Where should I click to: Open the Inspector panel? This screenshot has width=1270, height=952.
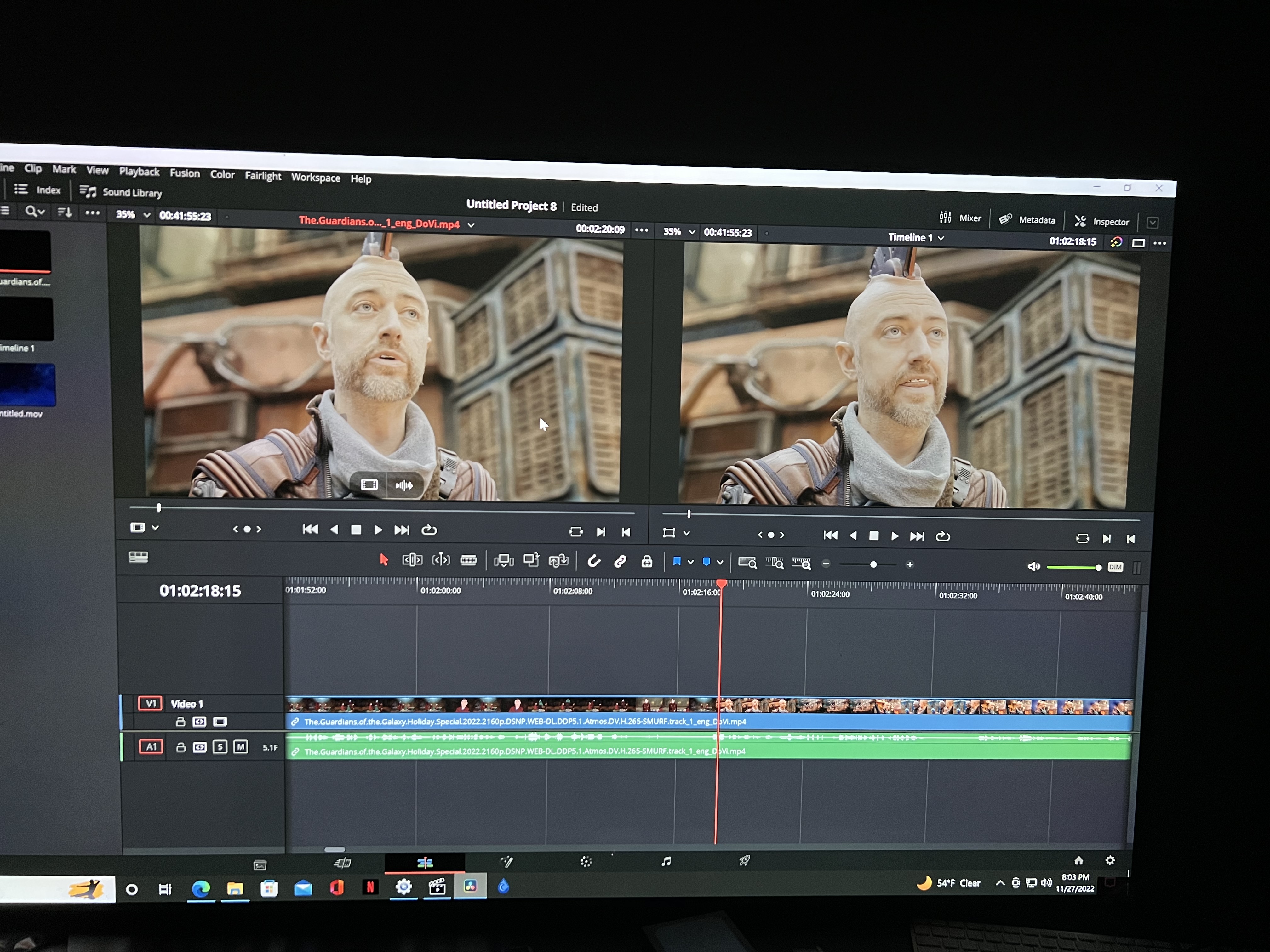point(1102,222)
